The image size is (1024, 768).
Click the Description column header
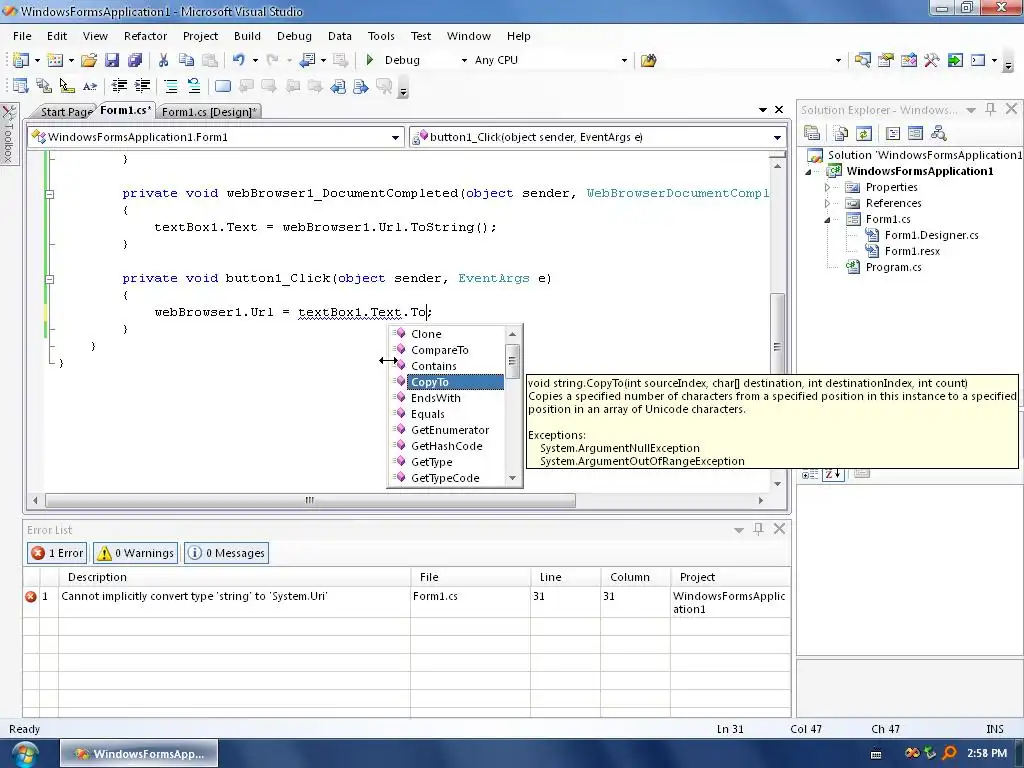point(234,577)
